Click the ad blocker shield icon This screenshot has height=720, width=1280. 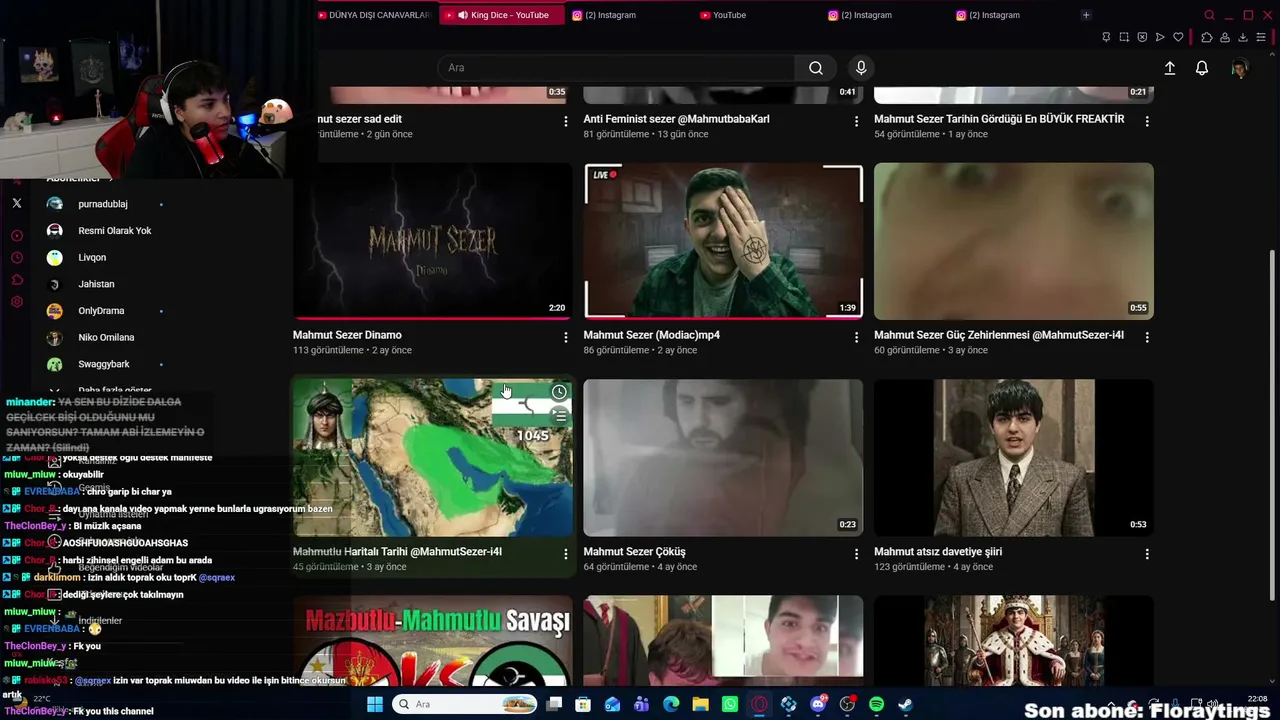[x=1142, y=37]
